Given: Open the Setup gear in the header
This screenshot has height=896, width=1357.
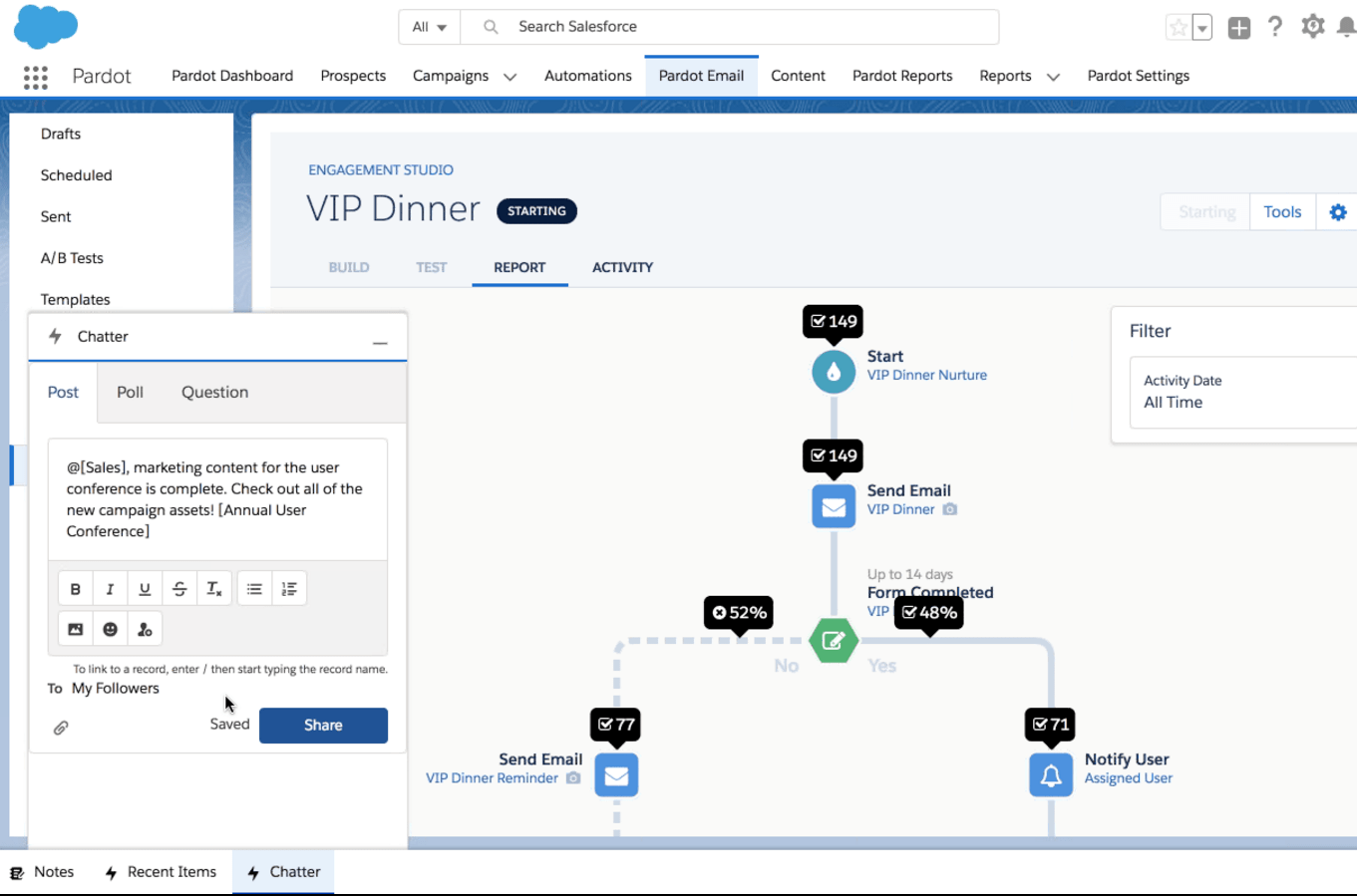Looking at the screenshot, I should (x=1313, y=27).
